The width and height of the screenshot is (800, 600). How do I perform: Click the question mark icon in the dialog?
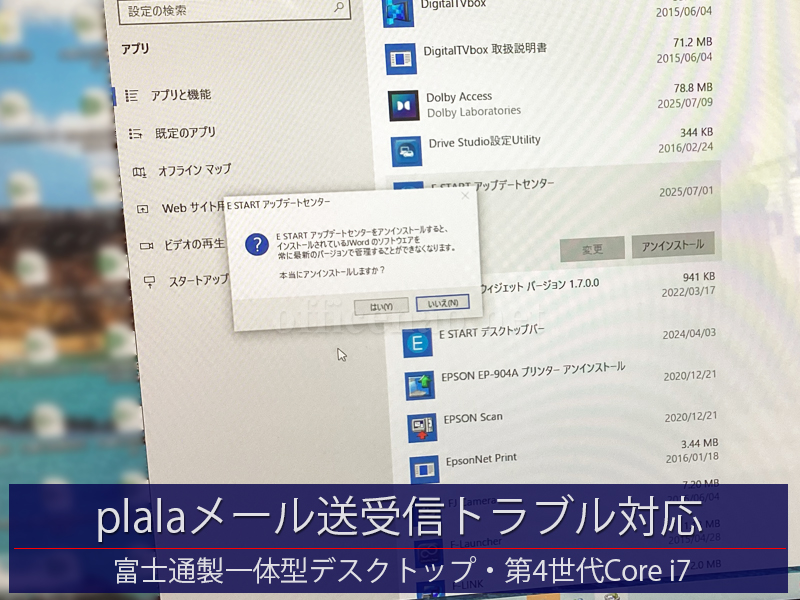pyautogui.click(x=257, y=245)
